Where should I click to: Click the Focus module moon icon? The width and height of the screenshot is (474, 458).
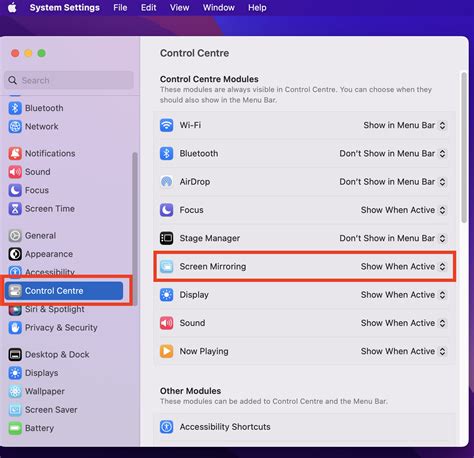166,210
